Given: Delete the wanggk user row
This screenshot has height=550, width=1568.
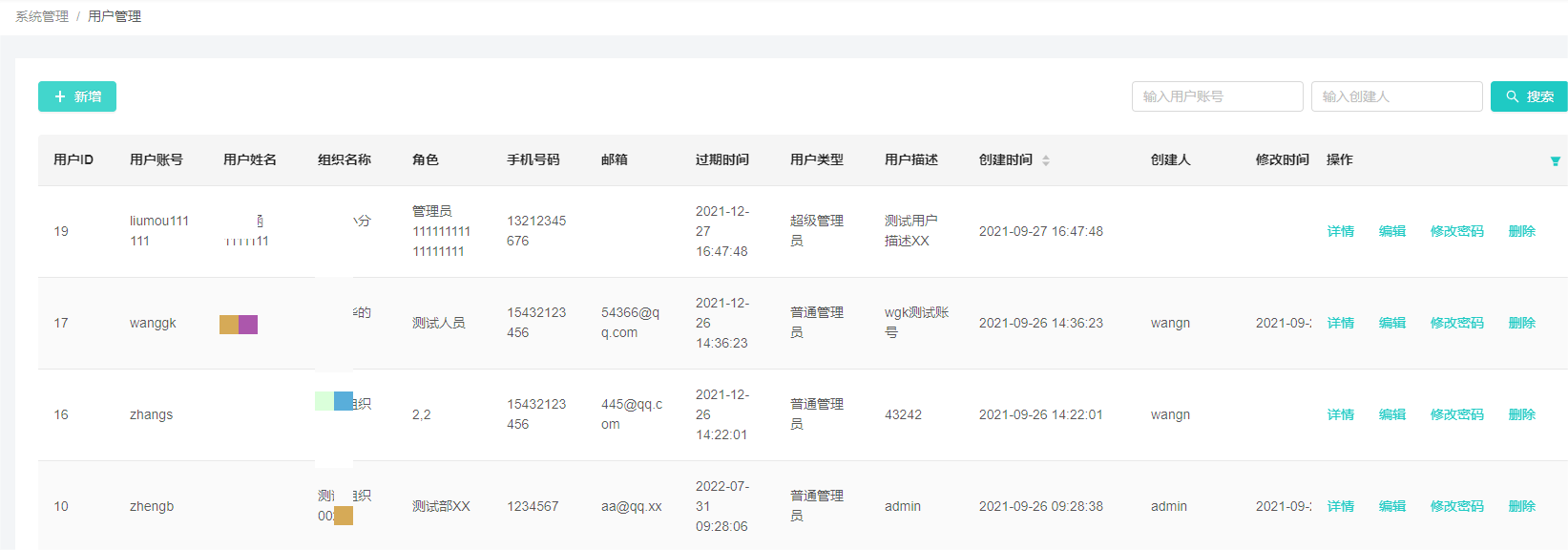Looking at the screenshot, I should point(1521,323).
